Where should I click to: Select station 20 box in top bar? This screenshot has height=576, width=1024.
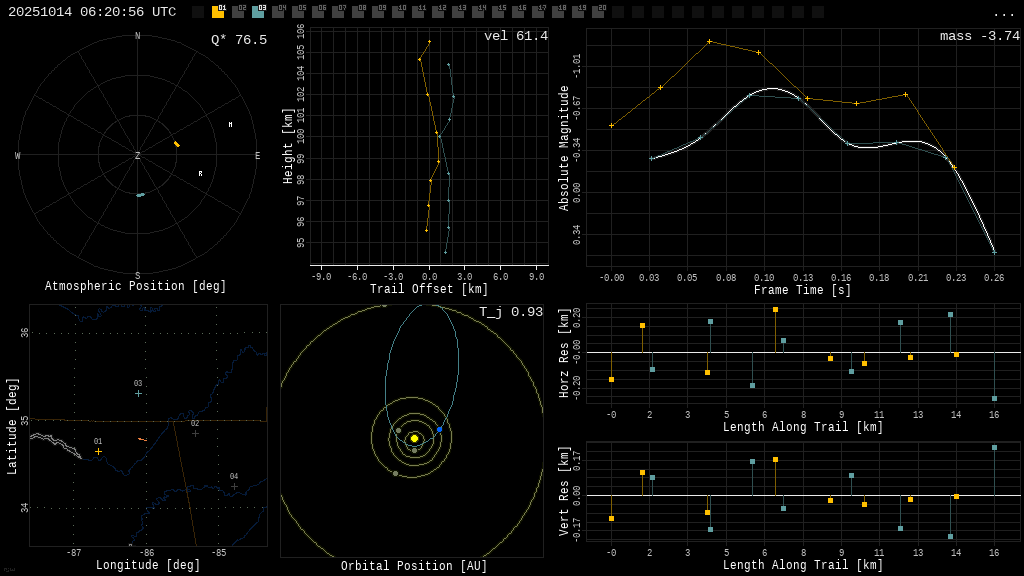pos(598,12)
